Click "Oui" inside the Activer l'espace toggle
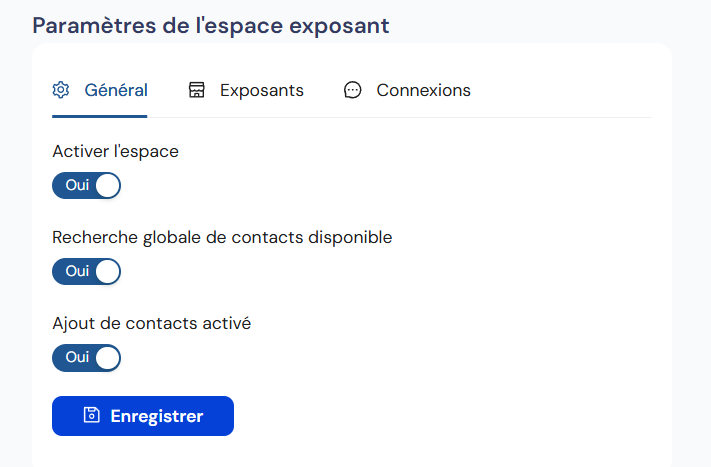Screen dimensions: 711x467 pyautogui.click(x=77, y=185)
